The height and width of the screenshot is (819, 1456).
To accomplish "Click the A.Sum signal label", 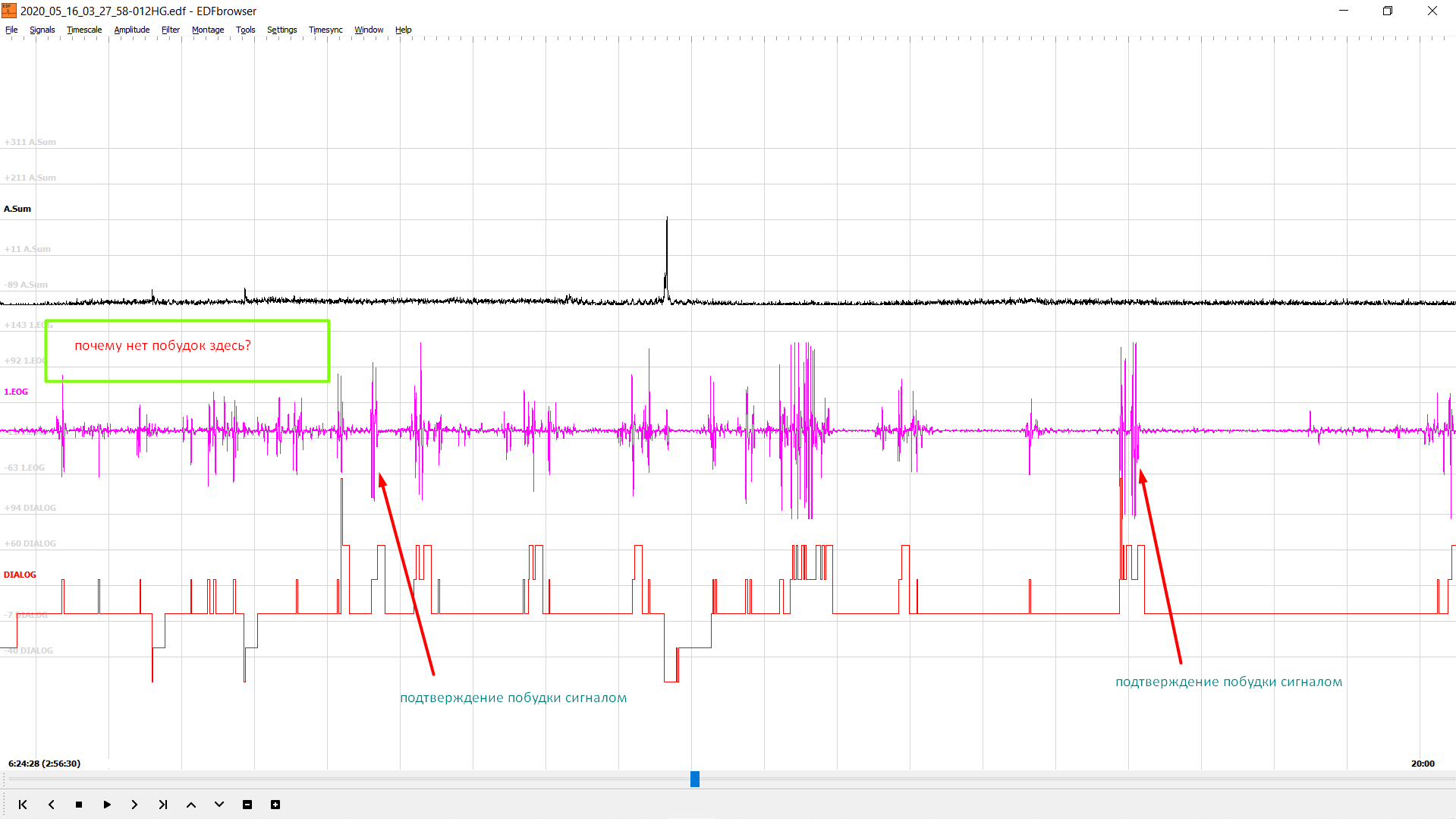I will click(x=17, y=209).
